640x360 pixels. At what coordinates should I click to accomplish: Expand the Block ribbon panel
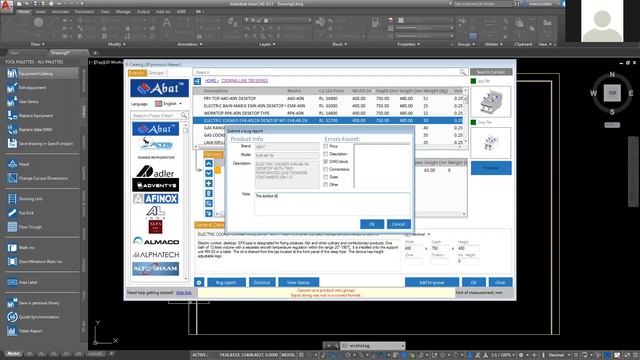pos(340,44)
